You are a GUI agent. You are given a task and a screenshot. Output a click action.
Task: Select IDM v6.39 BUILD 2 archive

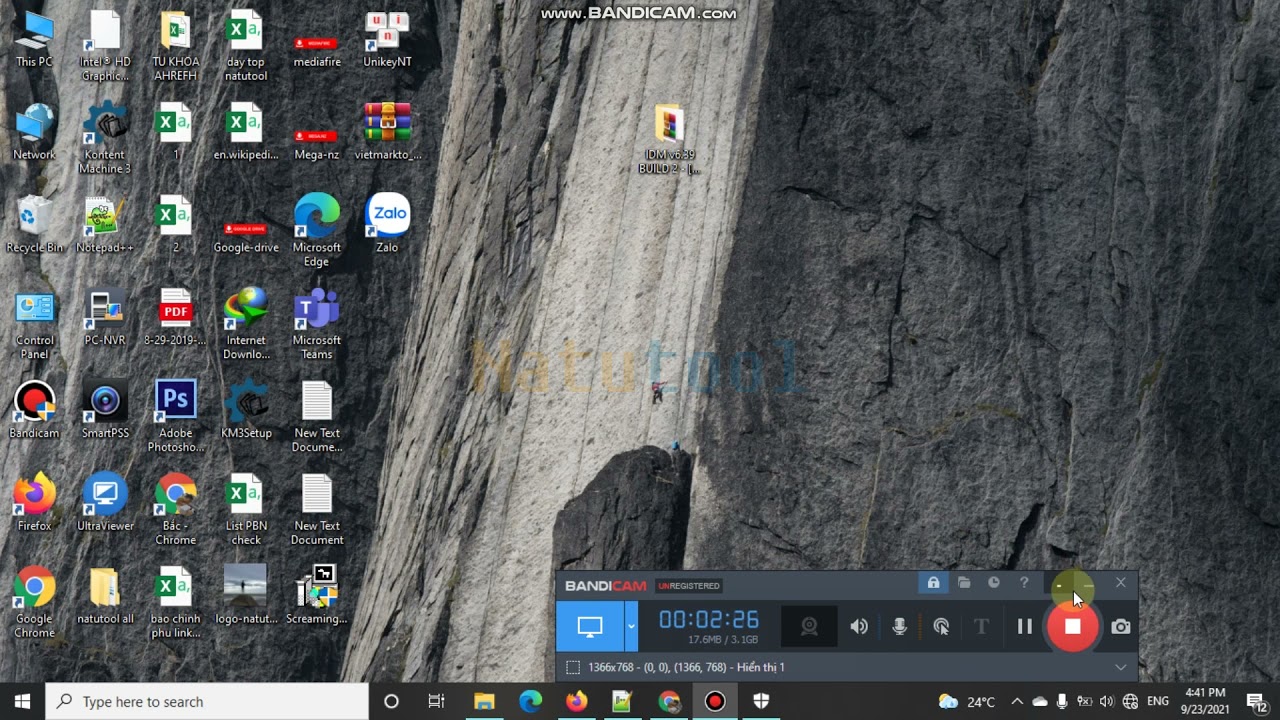[669, 139]
